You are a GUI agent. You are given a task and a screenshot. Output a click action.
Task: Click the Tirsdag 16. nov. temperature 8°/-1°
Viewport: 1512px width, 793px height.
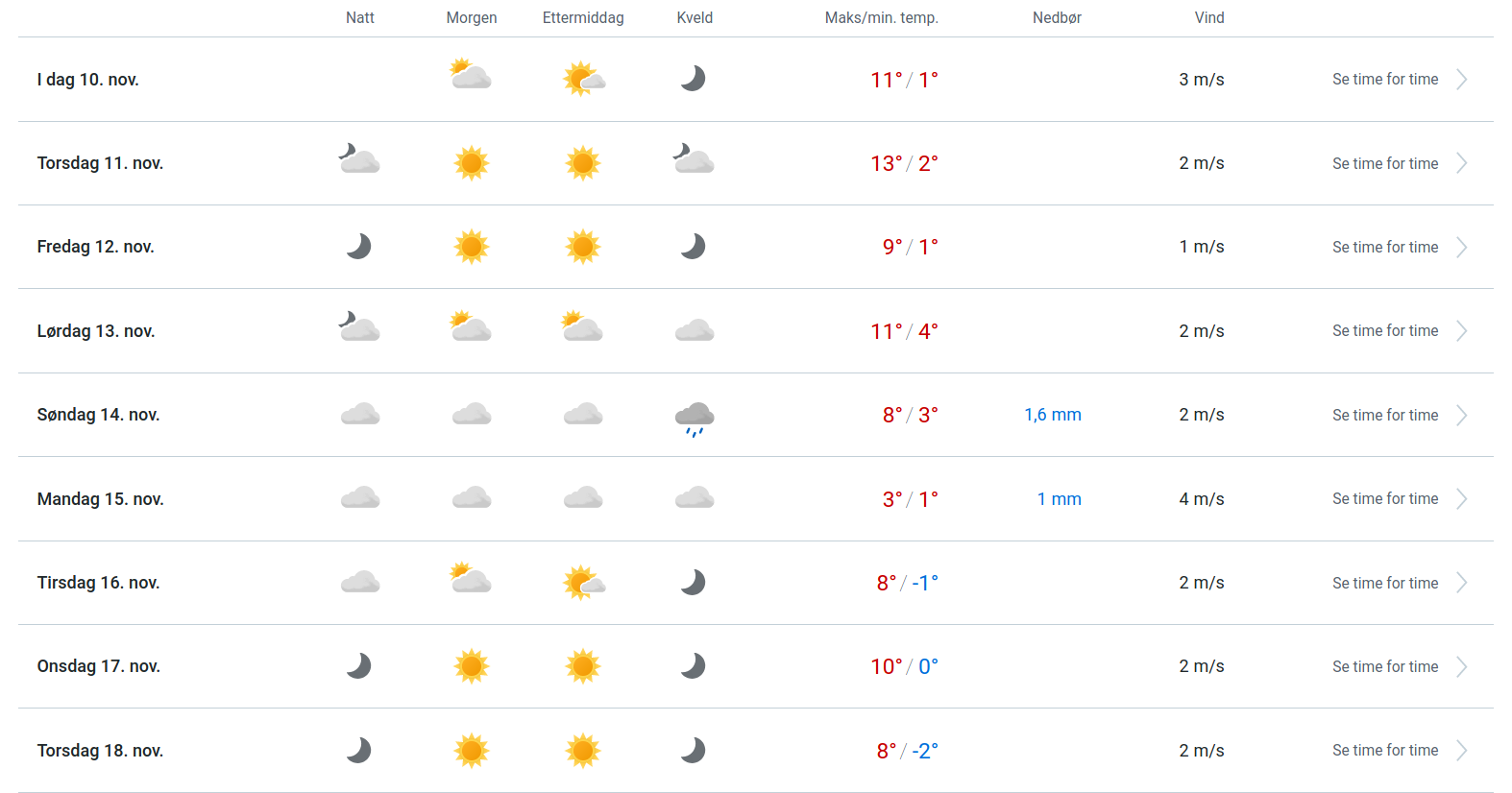point(906,584)
